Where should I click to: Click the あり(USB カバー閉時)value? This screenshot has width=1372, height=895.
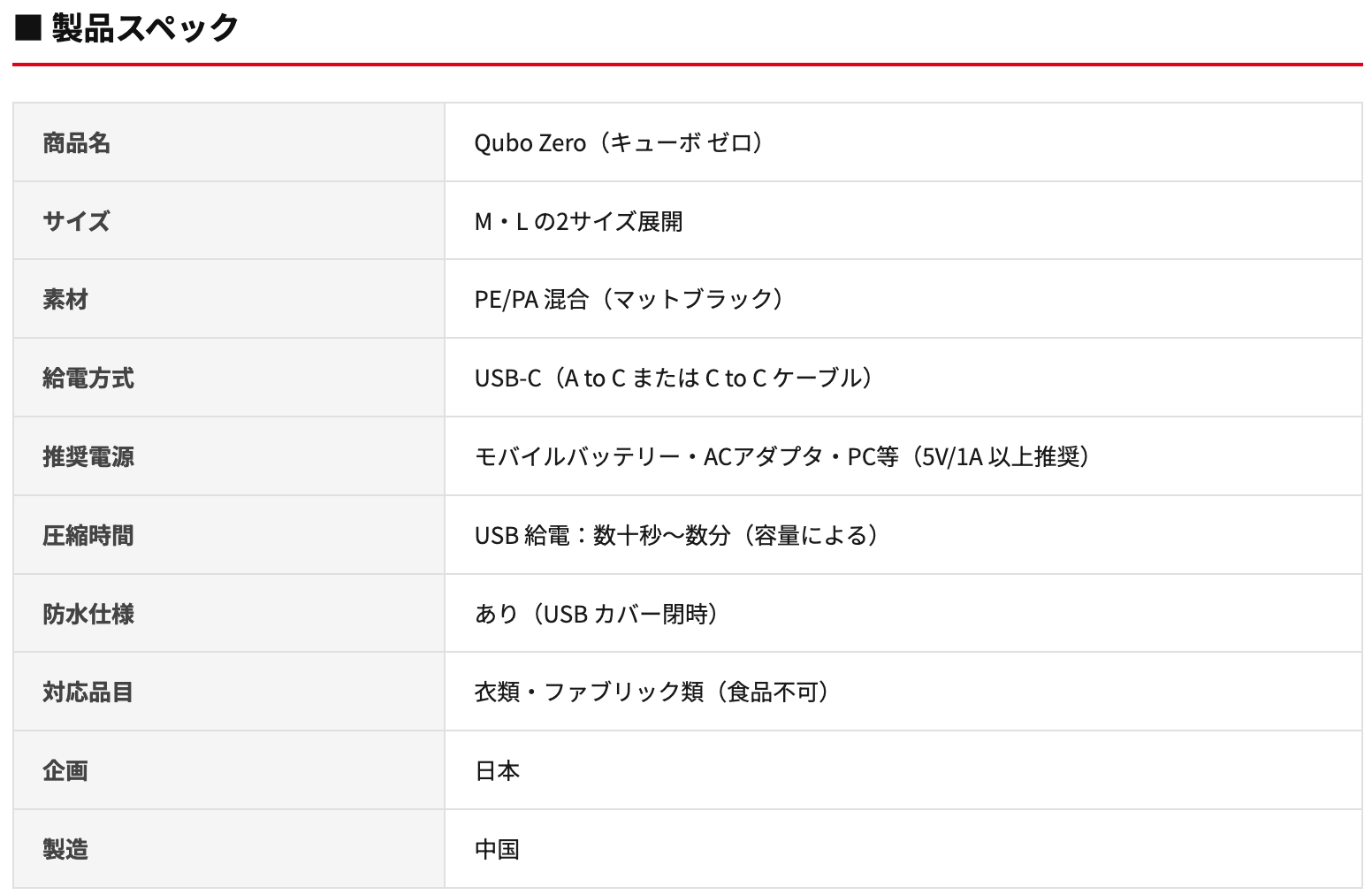tap(597, 614)
